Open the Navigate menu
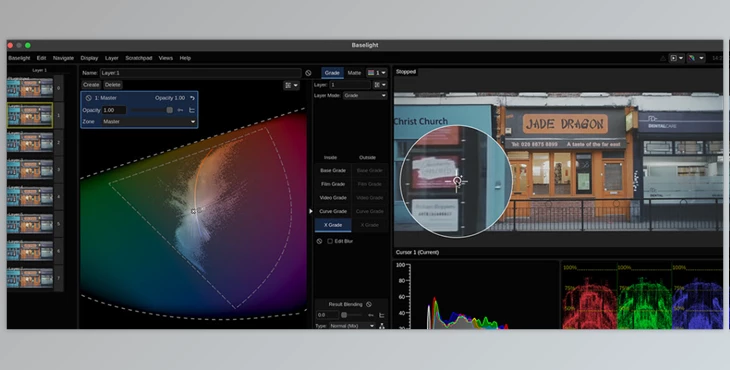 63,58
